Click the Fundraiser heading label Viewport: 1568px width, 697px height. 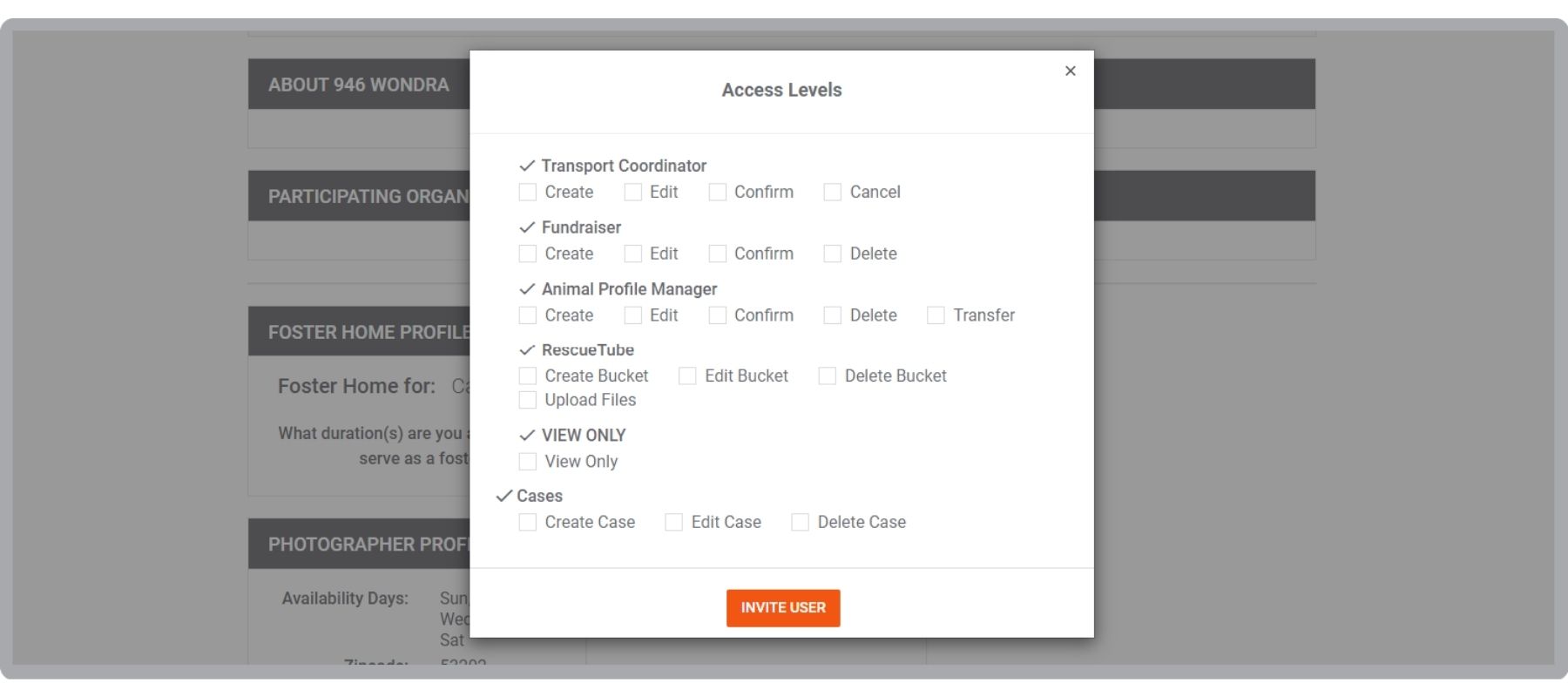click(x=581, y=227)
